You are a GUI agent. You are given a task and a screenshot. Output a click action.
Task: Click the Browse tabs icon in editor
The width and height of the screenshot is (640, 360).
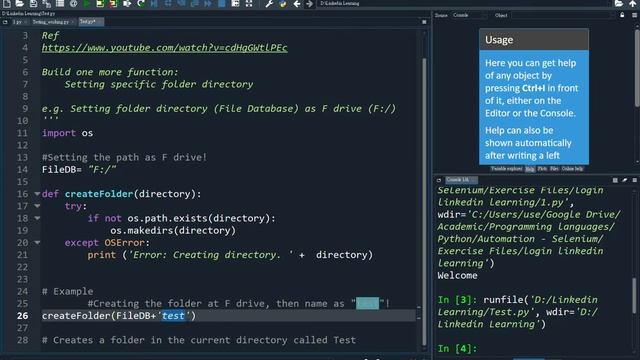(x=5, y=22)
